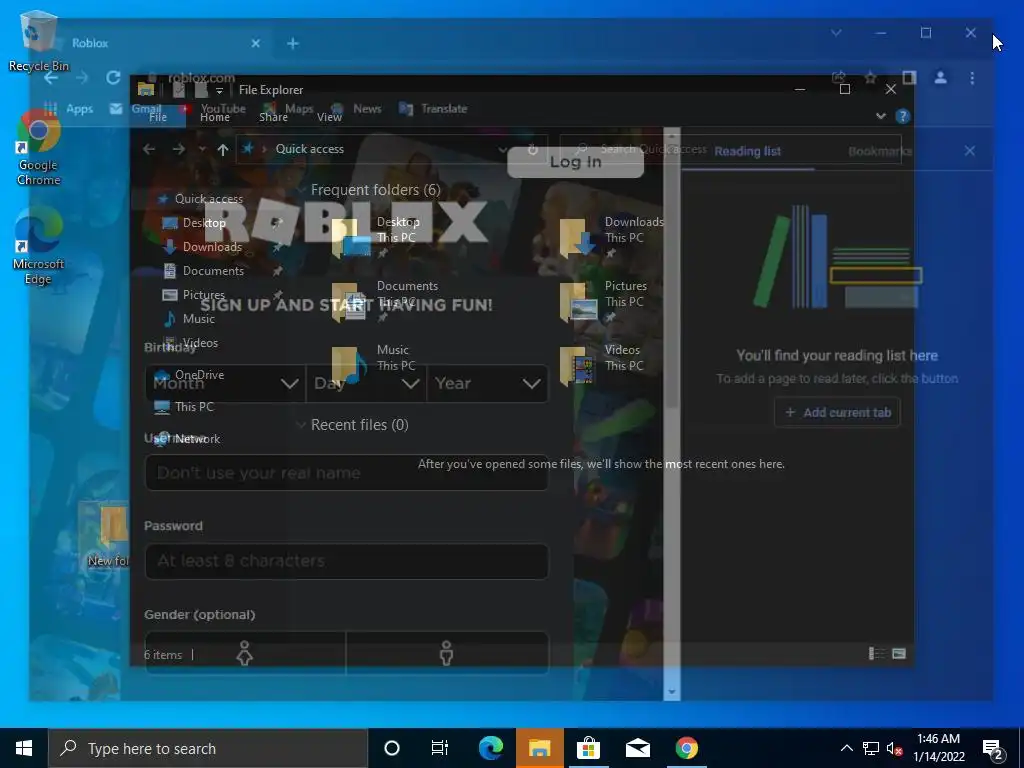Switch to the Reading list tab
The image size is (1024, 768).
(747, 152)
